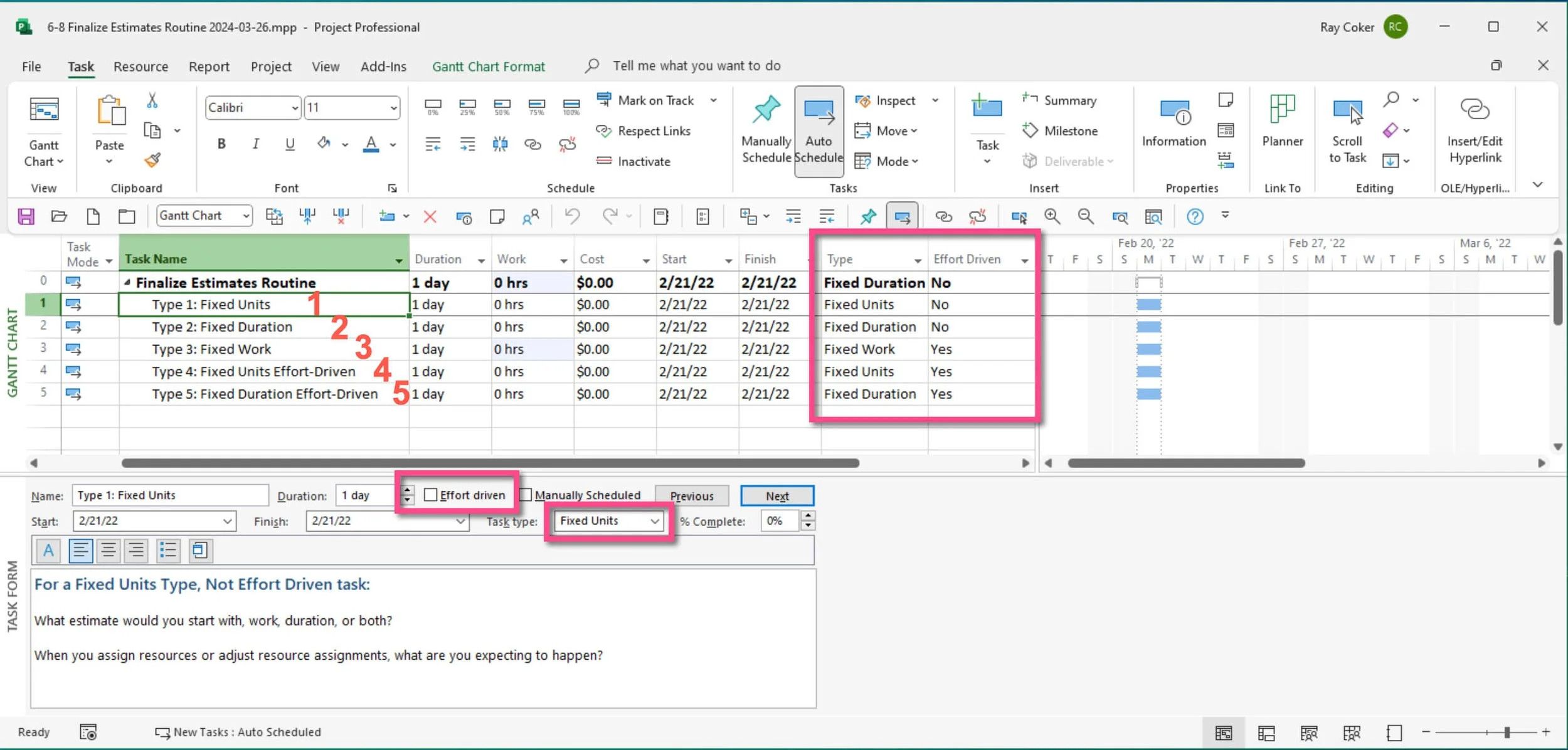Click Inactivate task toggle
Image resolution: width=1568 pixels, height=750 pixels.
[633, 161]
